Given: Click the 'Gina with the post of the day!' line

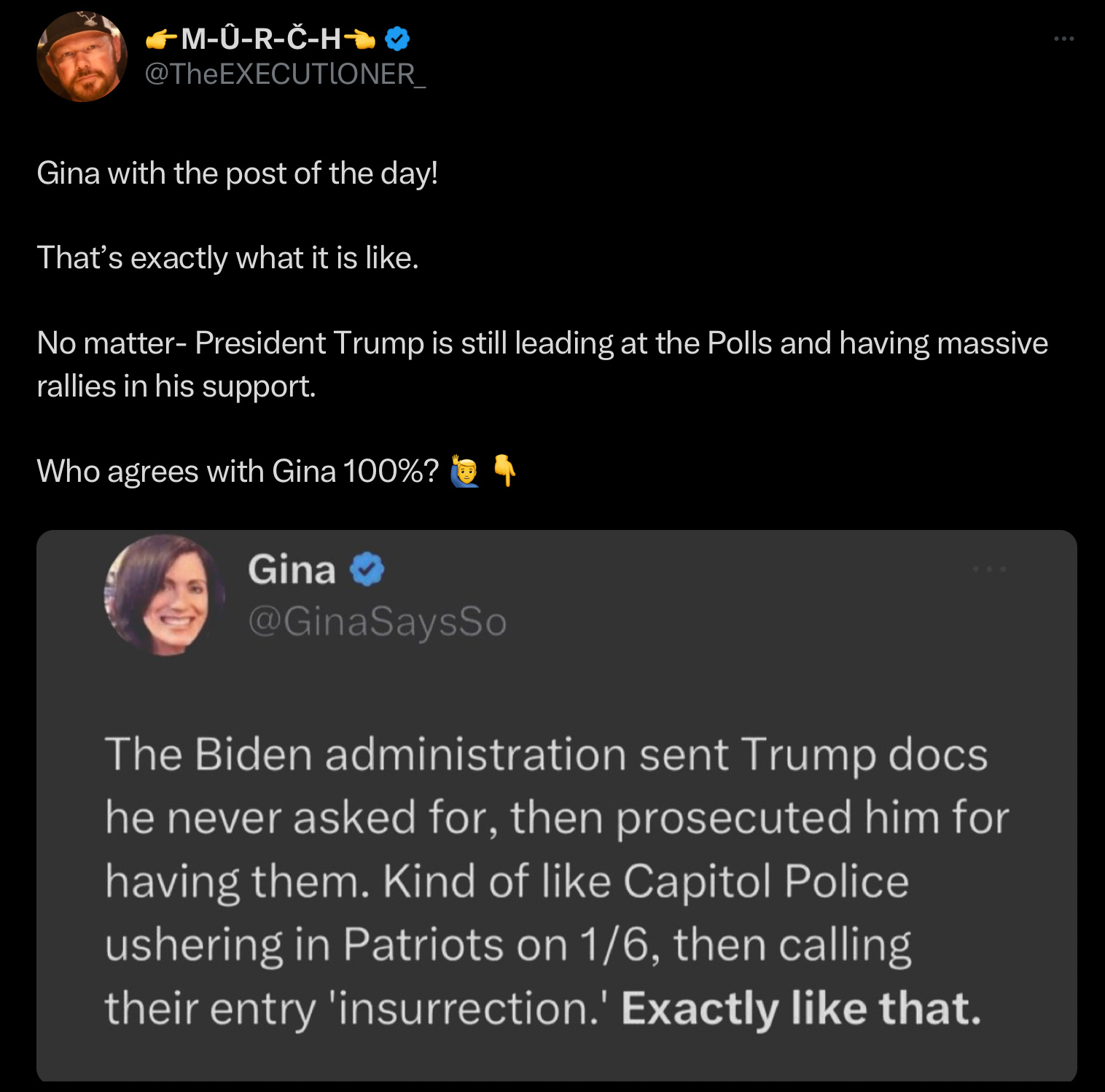Looking at the screenshot, I should [x=237, y=173].
